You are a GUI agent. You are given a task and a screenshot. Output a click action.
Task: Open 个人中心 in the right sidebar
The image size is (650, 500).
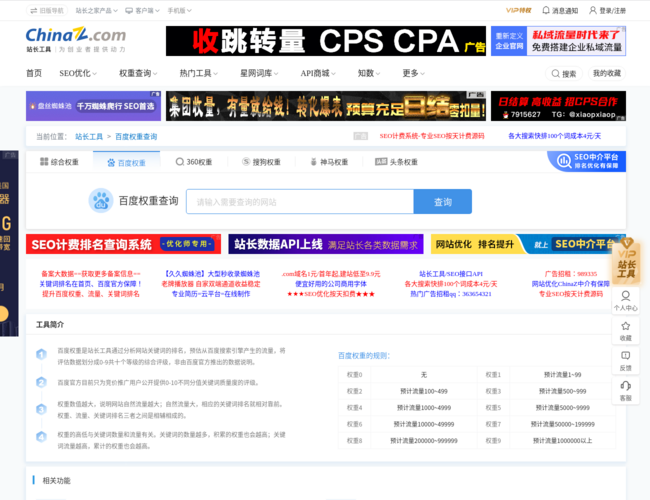point(626,300)
